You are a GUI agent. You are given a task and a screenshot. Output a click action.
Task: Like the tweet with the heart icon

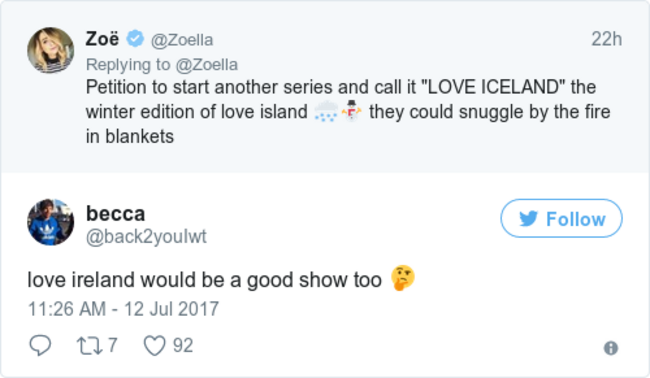tap(154, 346)
